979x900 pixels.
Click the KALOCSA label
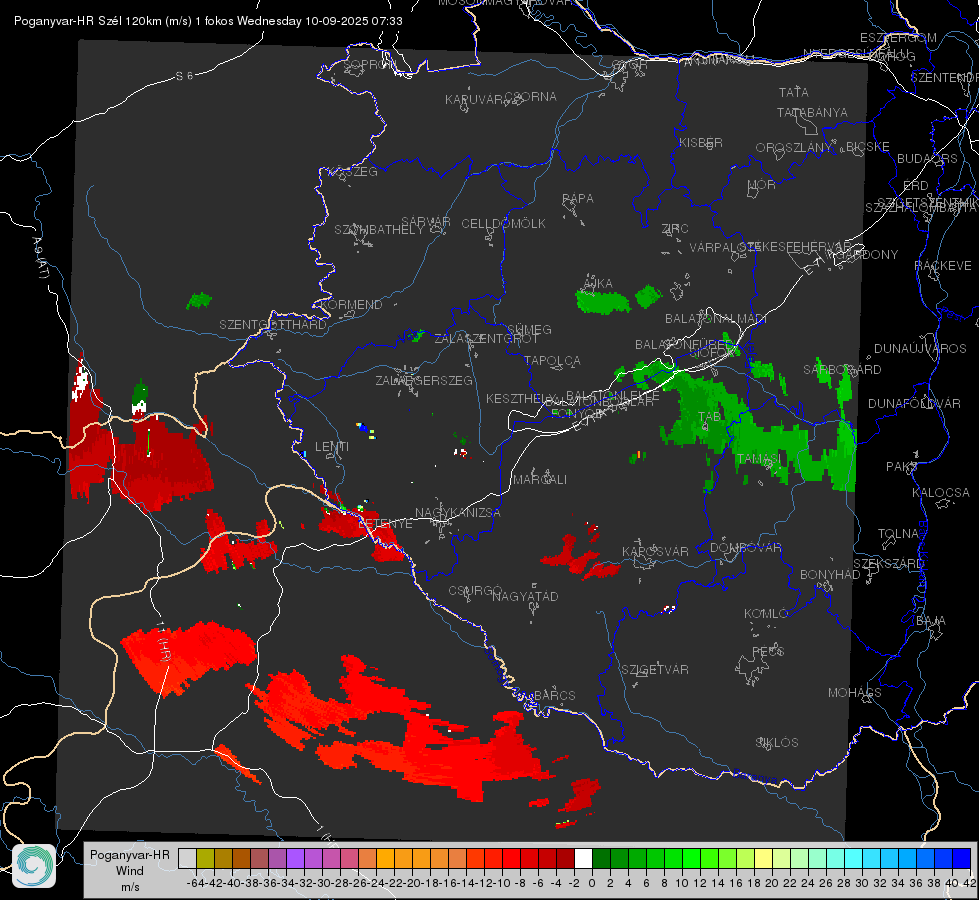tap(940, 492)
